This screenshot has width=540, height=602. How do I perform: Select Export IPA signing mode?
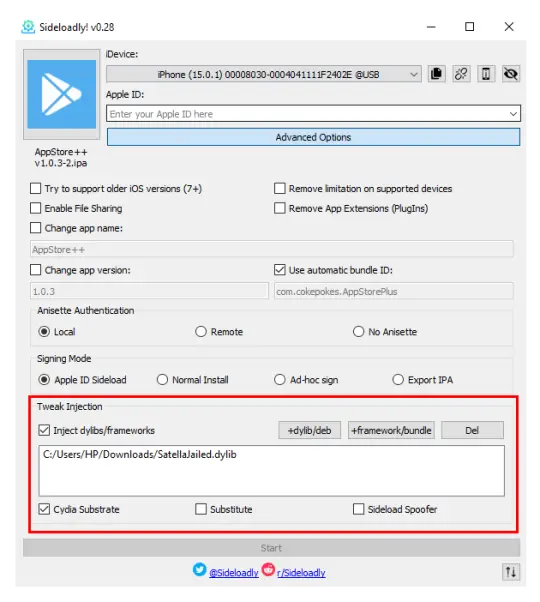(x=398, y=380)
